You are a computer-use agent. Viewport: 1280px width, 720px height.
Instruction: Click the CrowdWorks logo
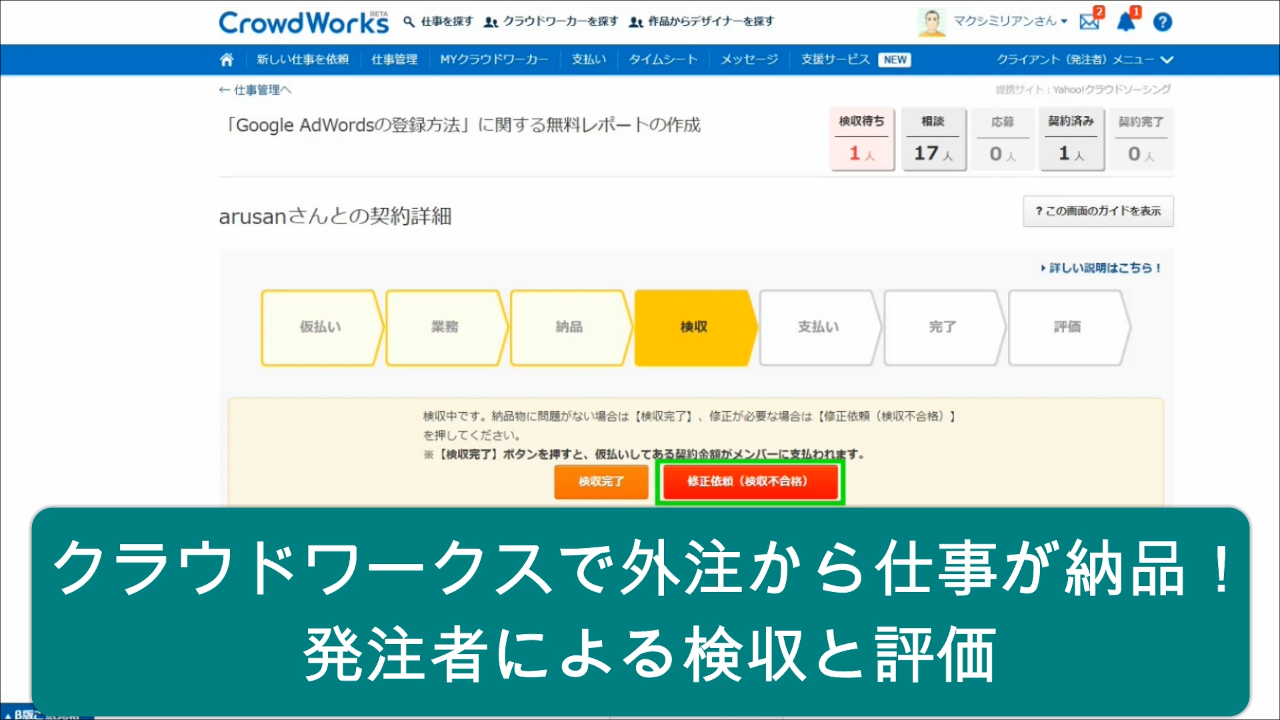coord(303,22)
